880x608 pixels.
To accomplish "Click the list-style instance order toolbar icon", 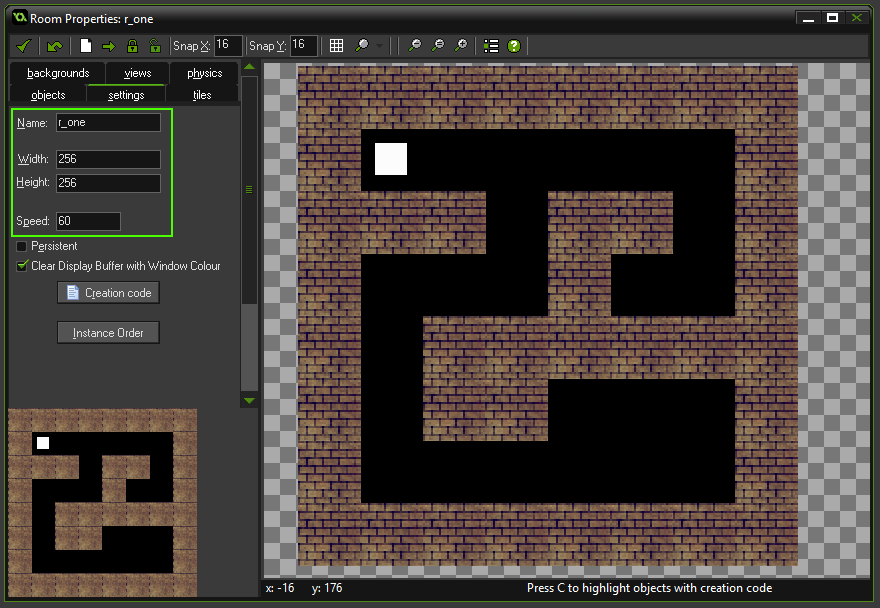I will tap(491, 46).
